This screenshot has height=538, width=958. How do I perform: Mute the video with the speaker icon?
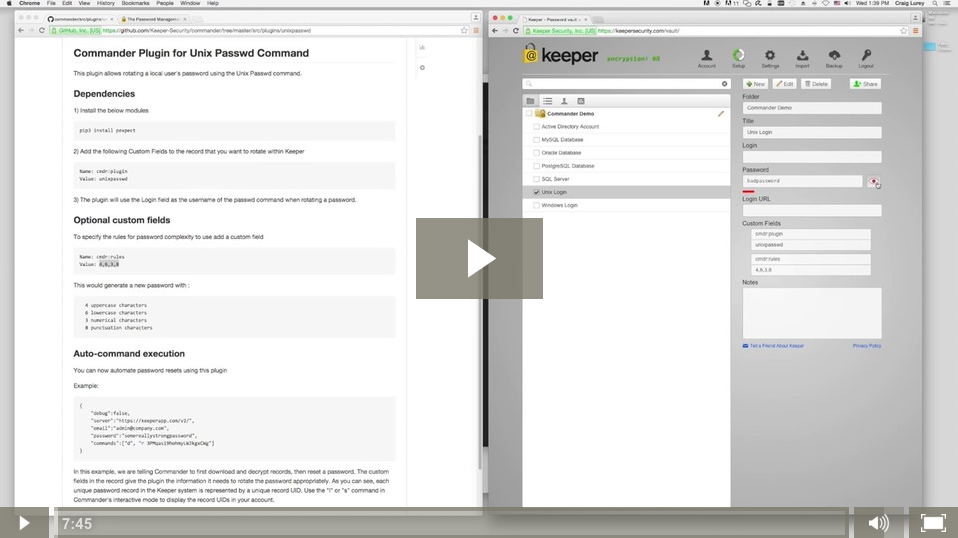click(879, 523)
